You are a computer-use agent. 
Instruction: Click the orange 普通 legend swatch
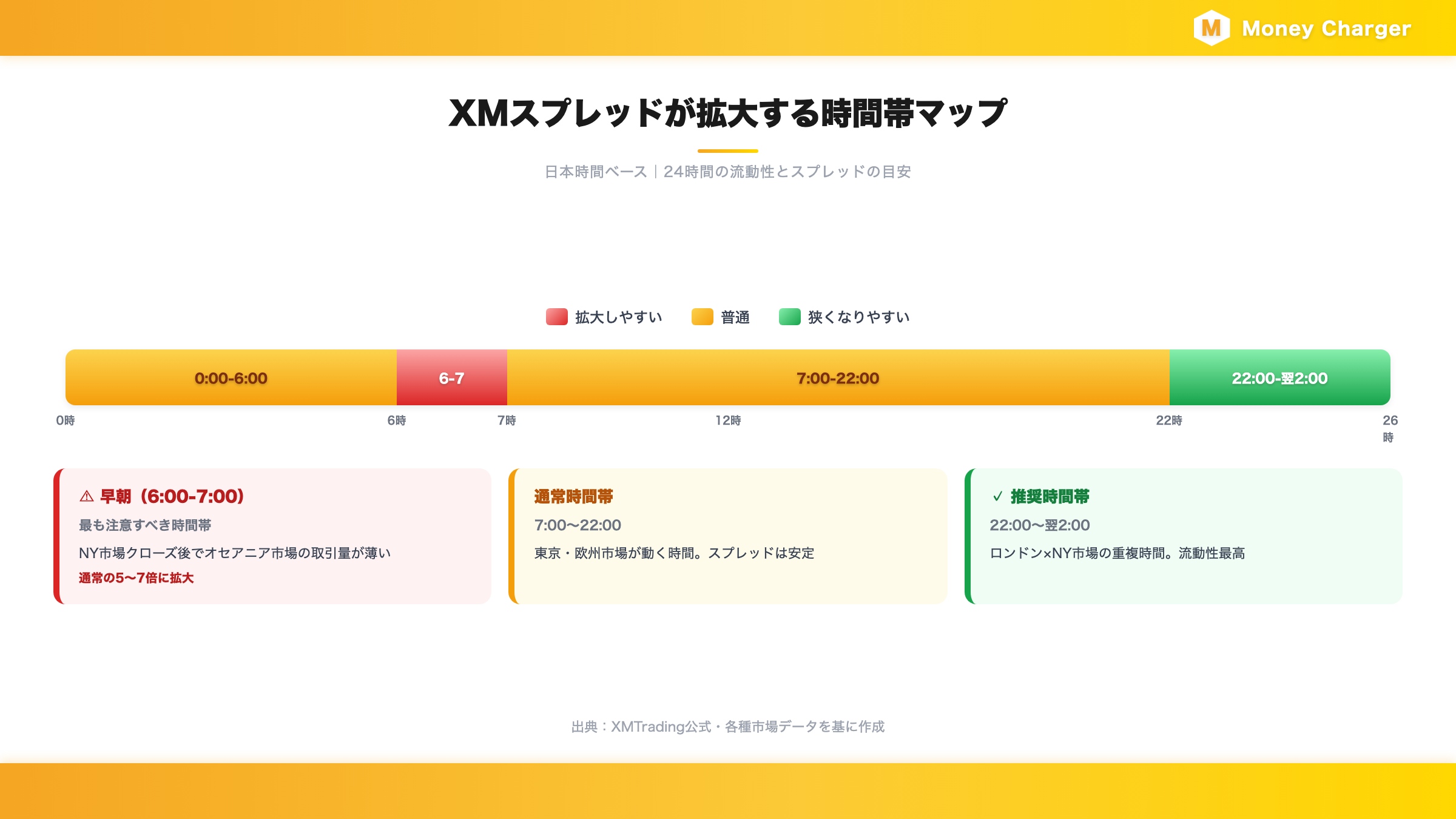click(703, 317)
